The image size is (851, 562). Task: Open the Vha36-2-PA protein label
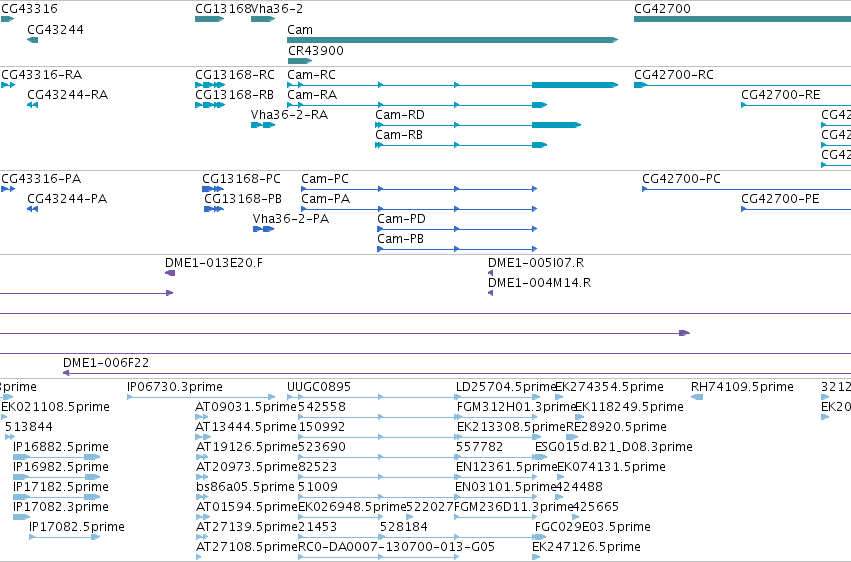(x=291, y=219)
